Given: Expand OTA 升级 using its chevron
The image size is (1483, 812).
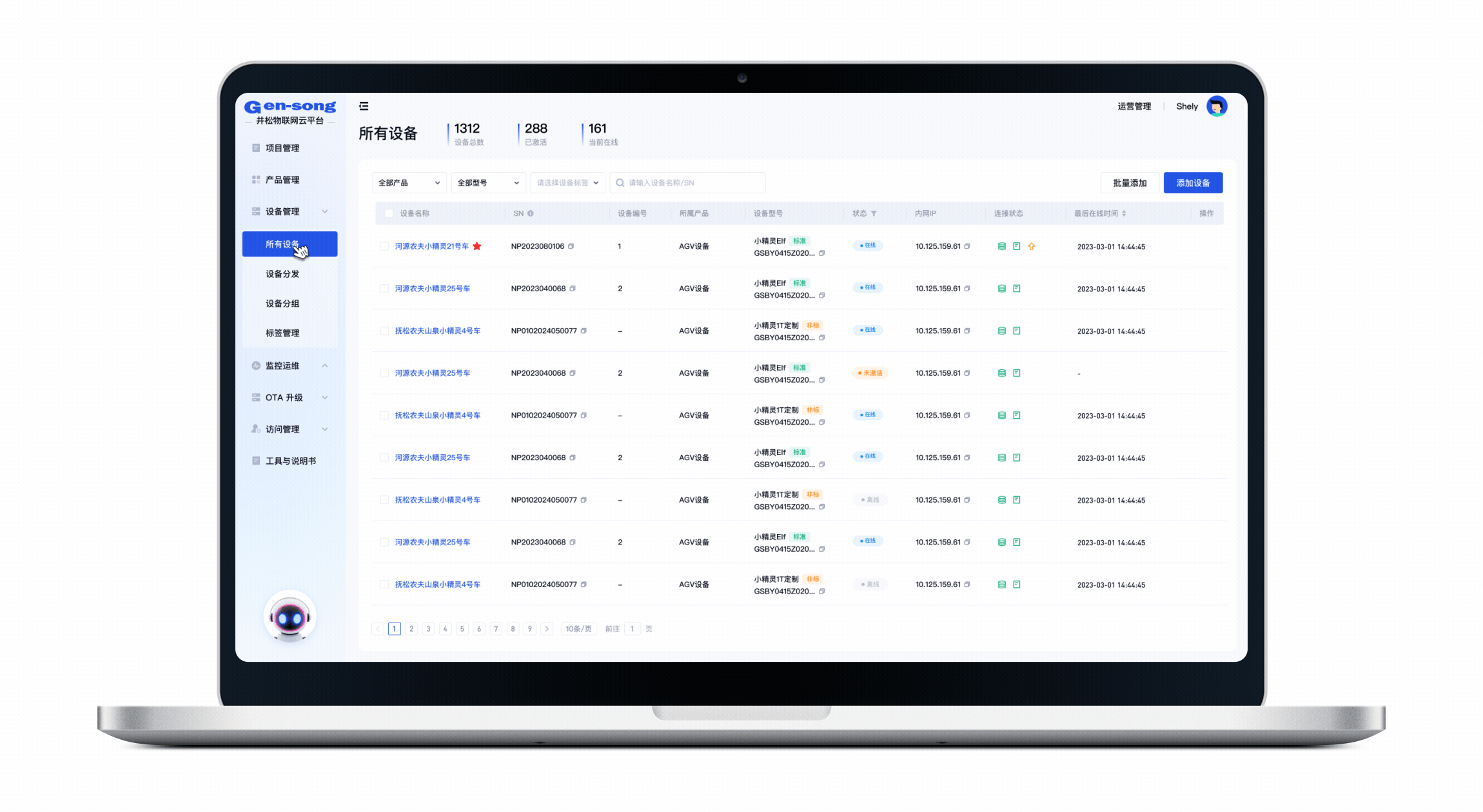Looking at the screenshot, I should click(325, 398).
